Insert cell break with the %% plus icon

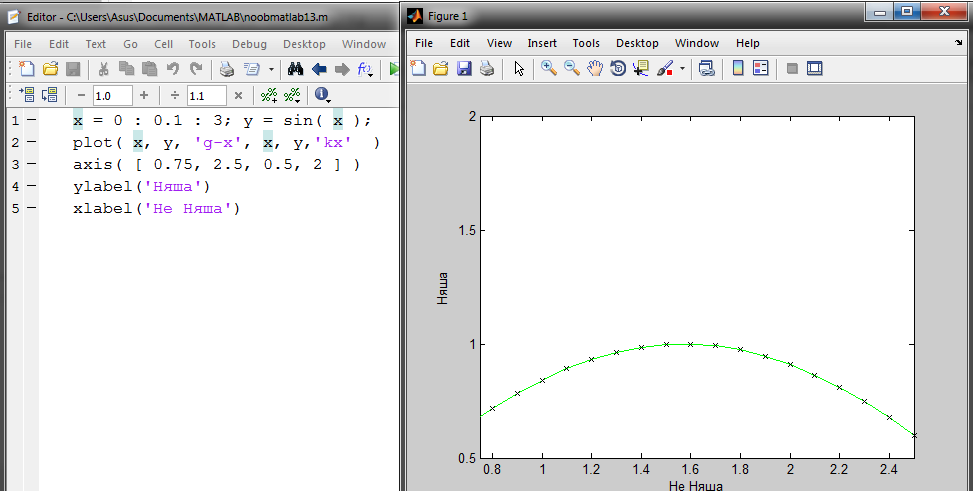(269, 95)
